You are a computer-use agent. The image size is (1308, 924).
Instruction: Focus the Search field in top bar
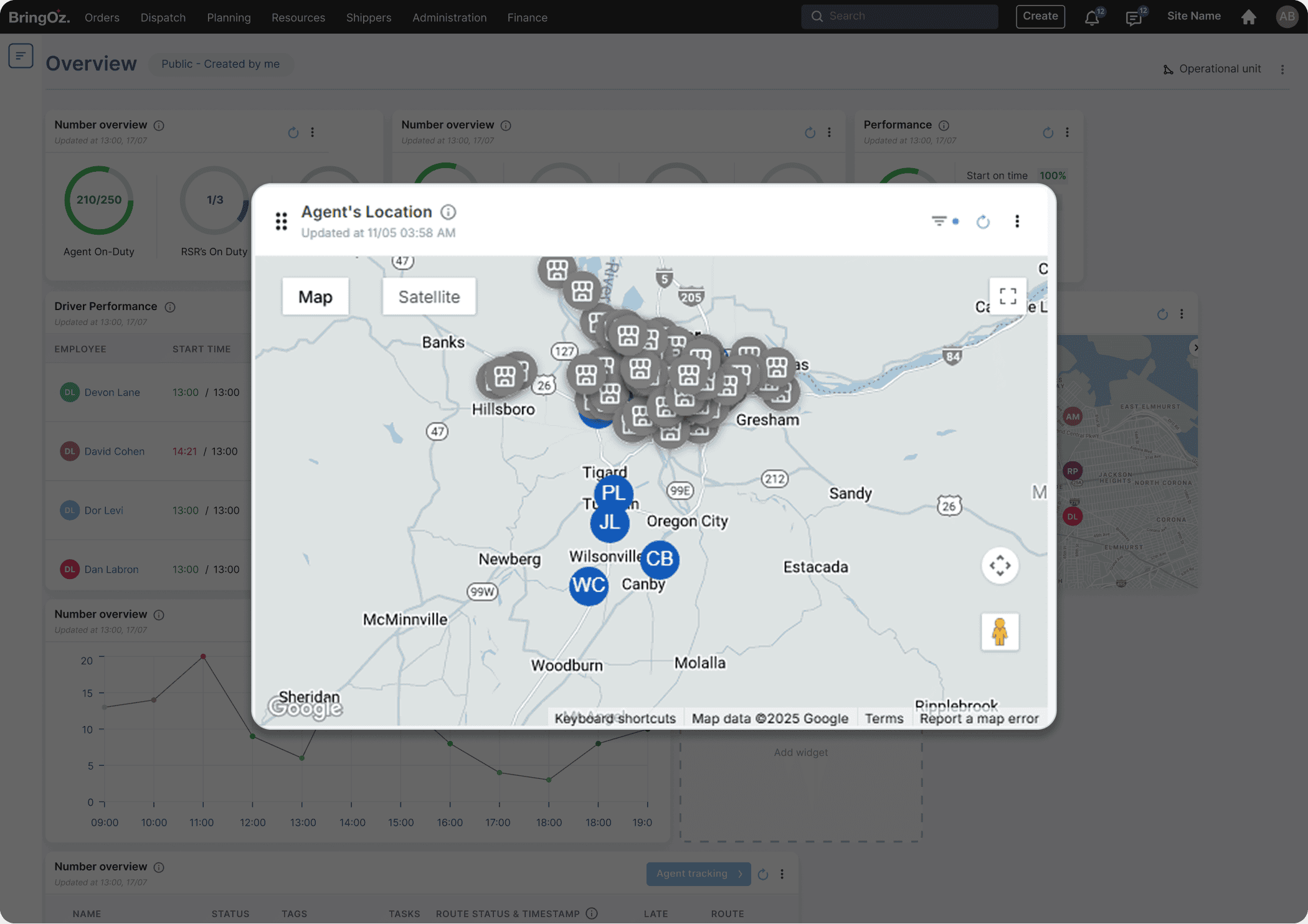899,16
